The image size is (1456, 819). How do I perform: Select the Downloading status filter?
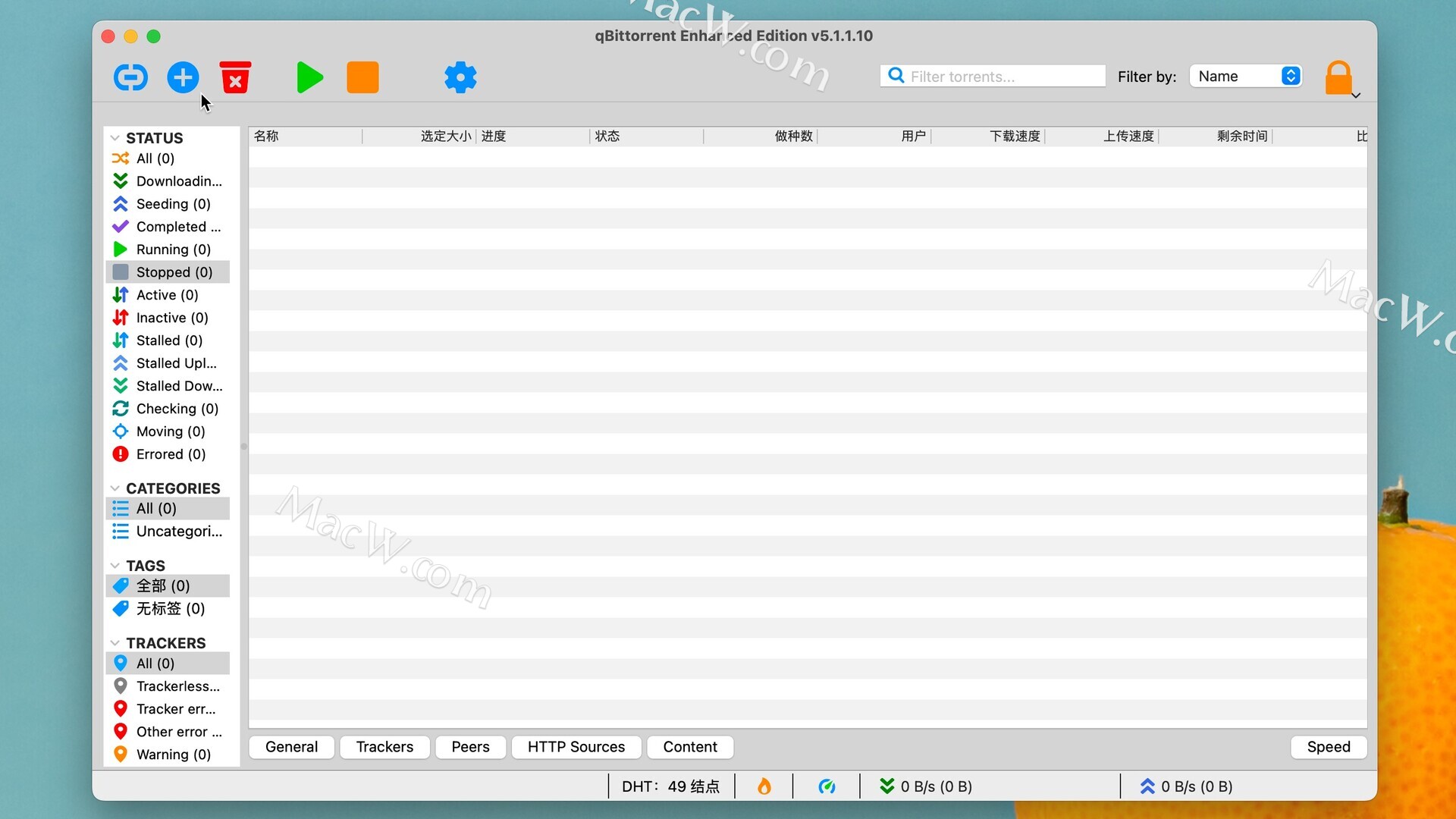click(168, 181)
